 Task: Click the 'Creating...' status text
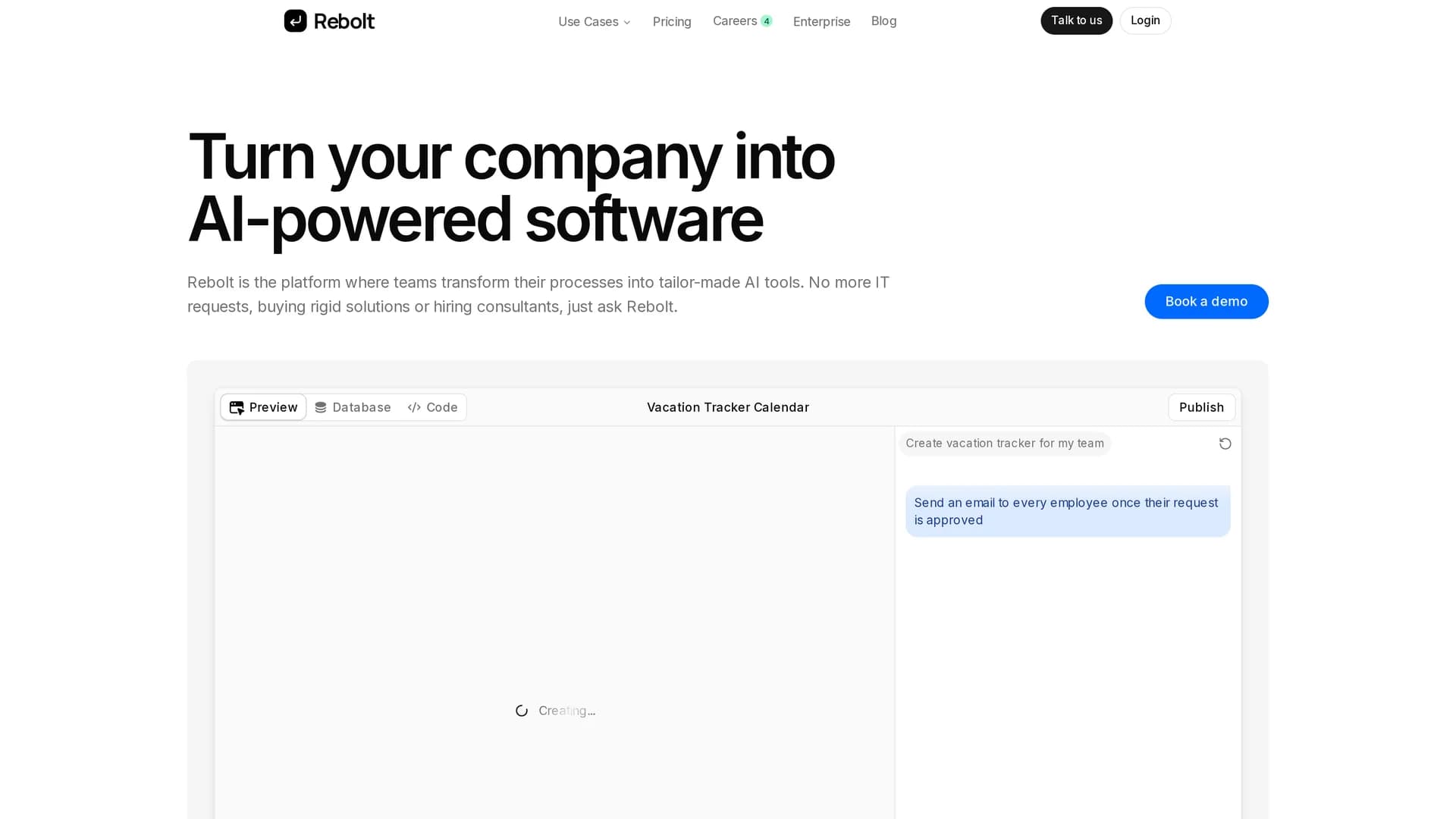[x=566, y=711]
